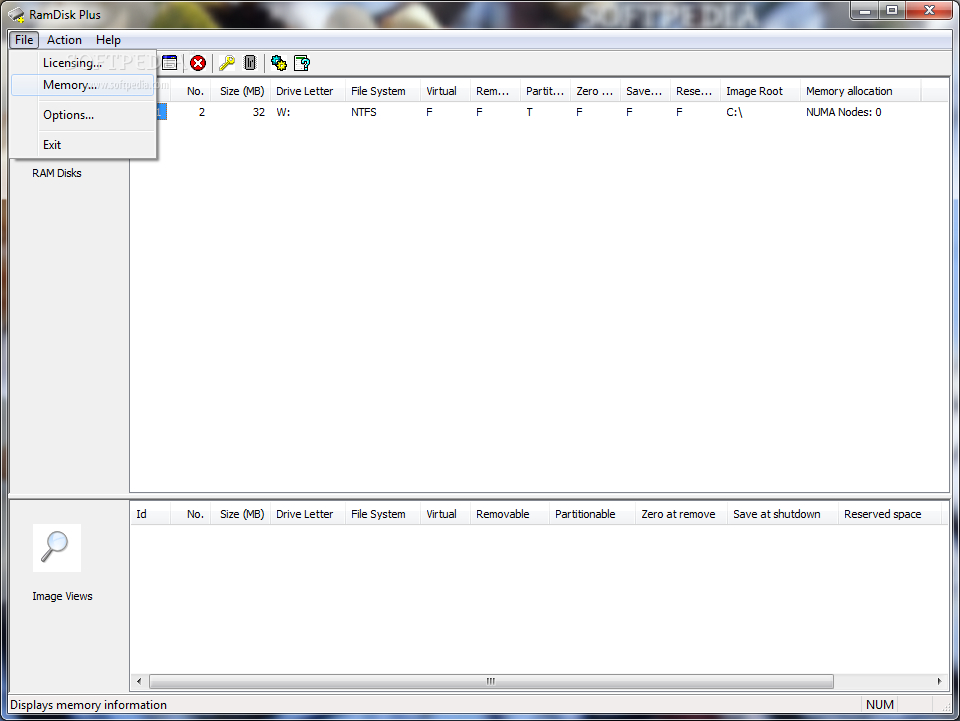Select the W: drive letter cell
960x721 pixels.
(283, 113)
